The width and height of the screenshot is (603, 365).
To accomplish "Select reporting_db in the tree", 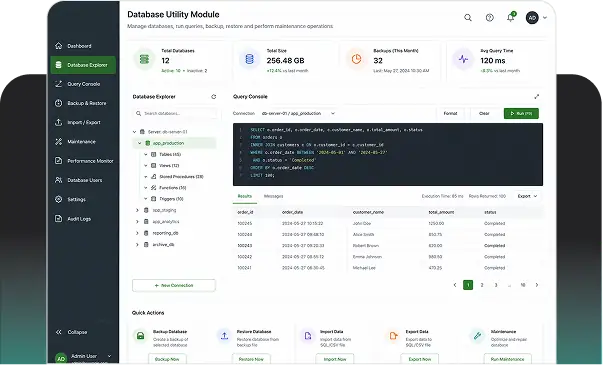I will coord(165,233).
